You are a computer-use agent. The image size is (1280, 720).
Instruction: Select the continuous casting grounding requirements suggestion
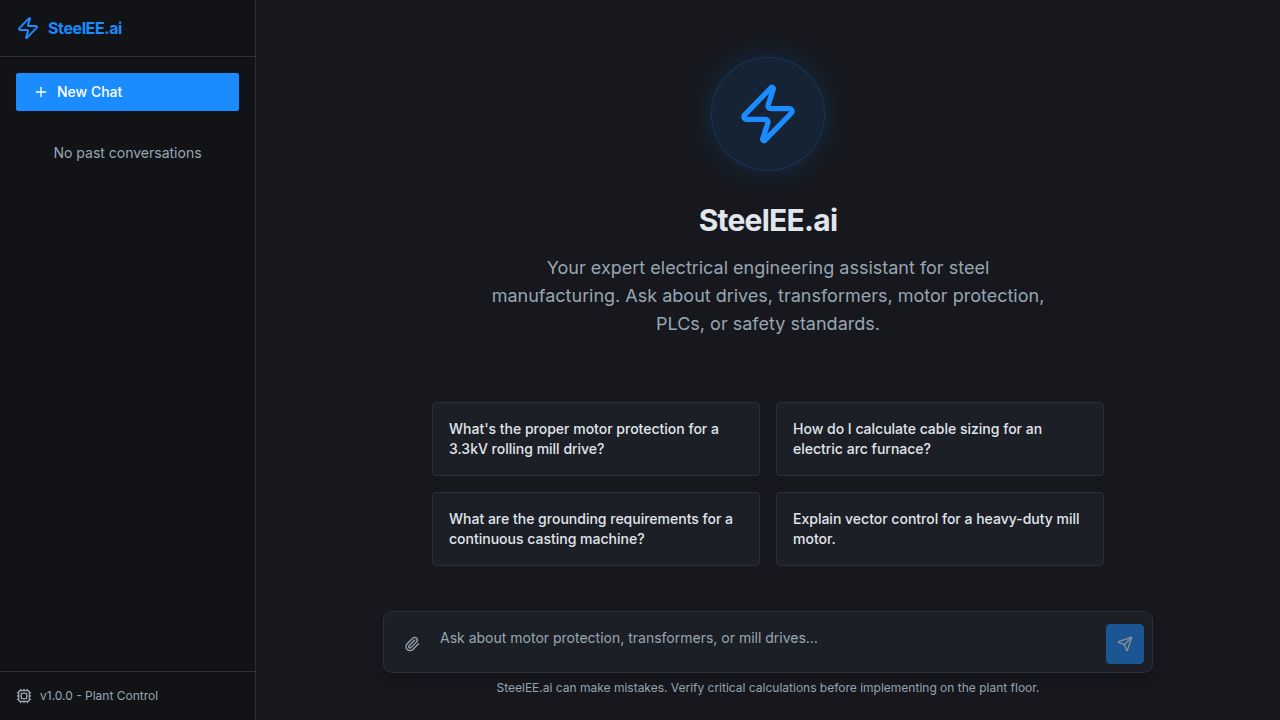point(595,528)
